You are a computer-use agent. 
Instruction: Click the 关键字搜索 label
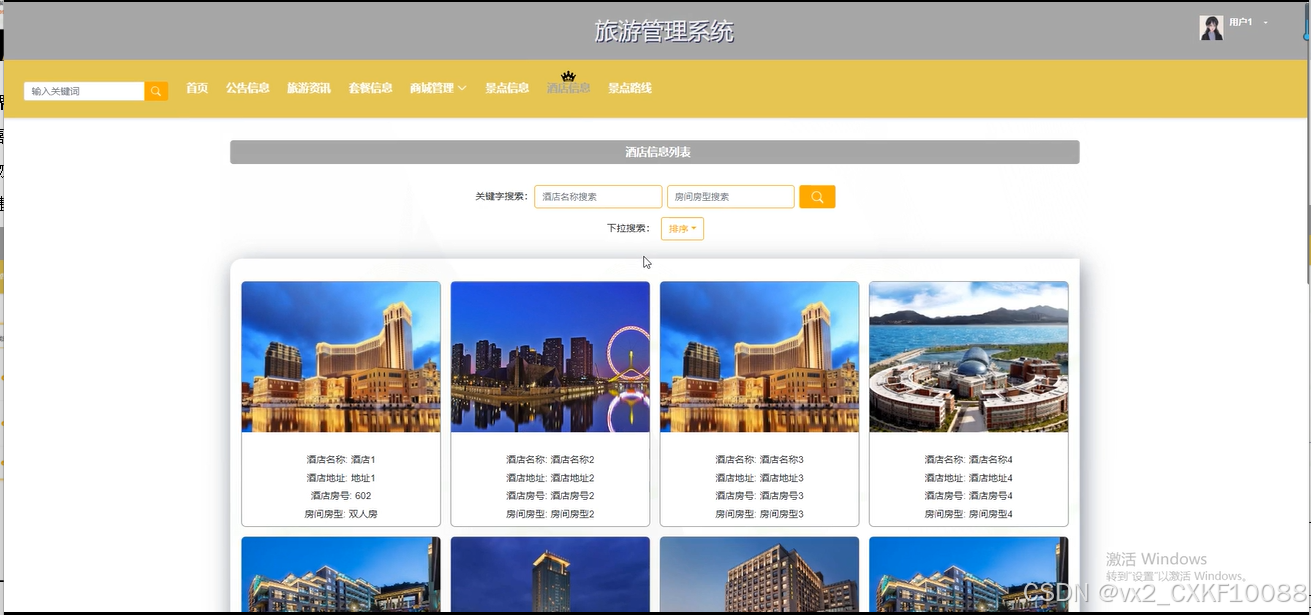[x=501, y=197]
